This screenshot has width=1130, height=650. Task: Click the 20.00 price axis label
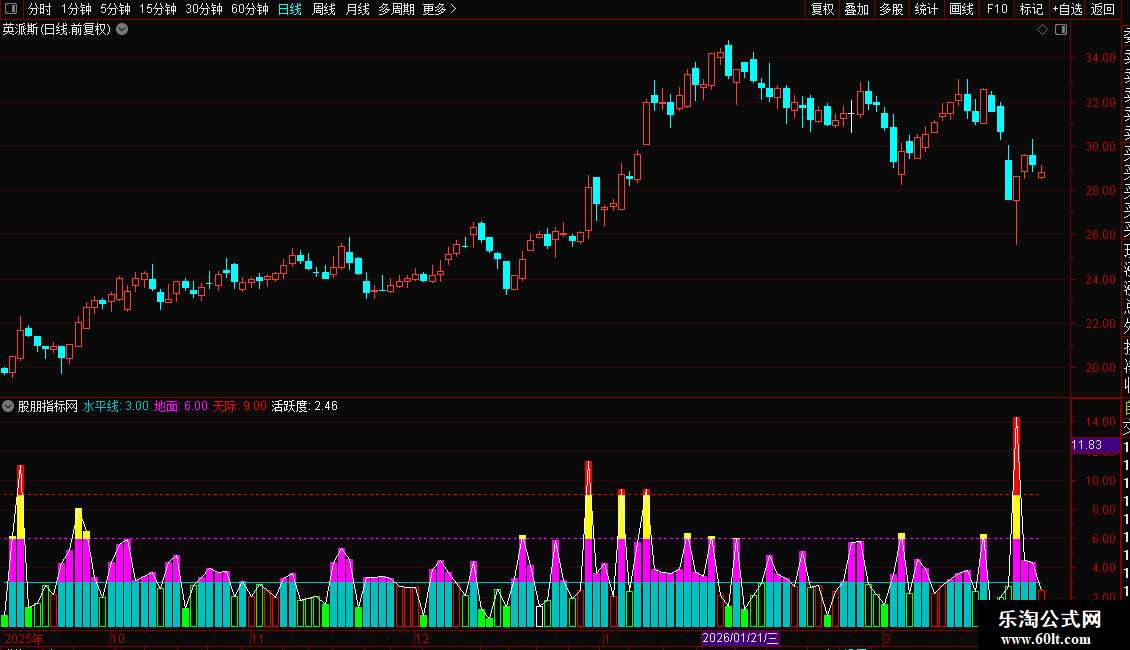[x=1100, y=368]
